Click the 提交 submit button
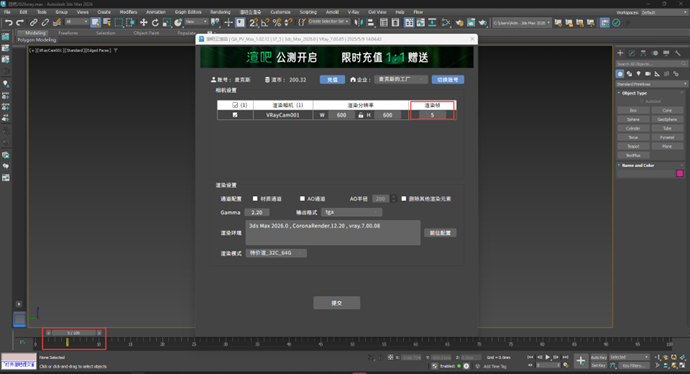This screenshot has height=374, width=690. (337, 303)
